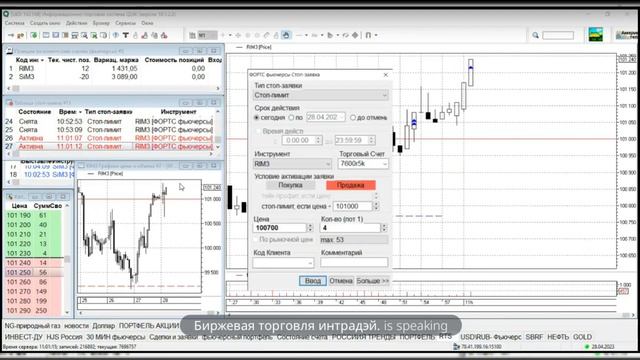640x360 pixels.
Task: Click the search magnifier icon in the toolbar
Action: 536,36
